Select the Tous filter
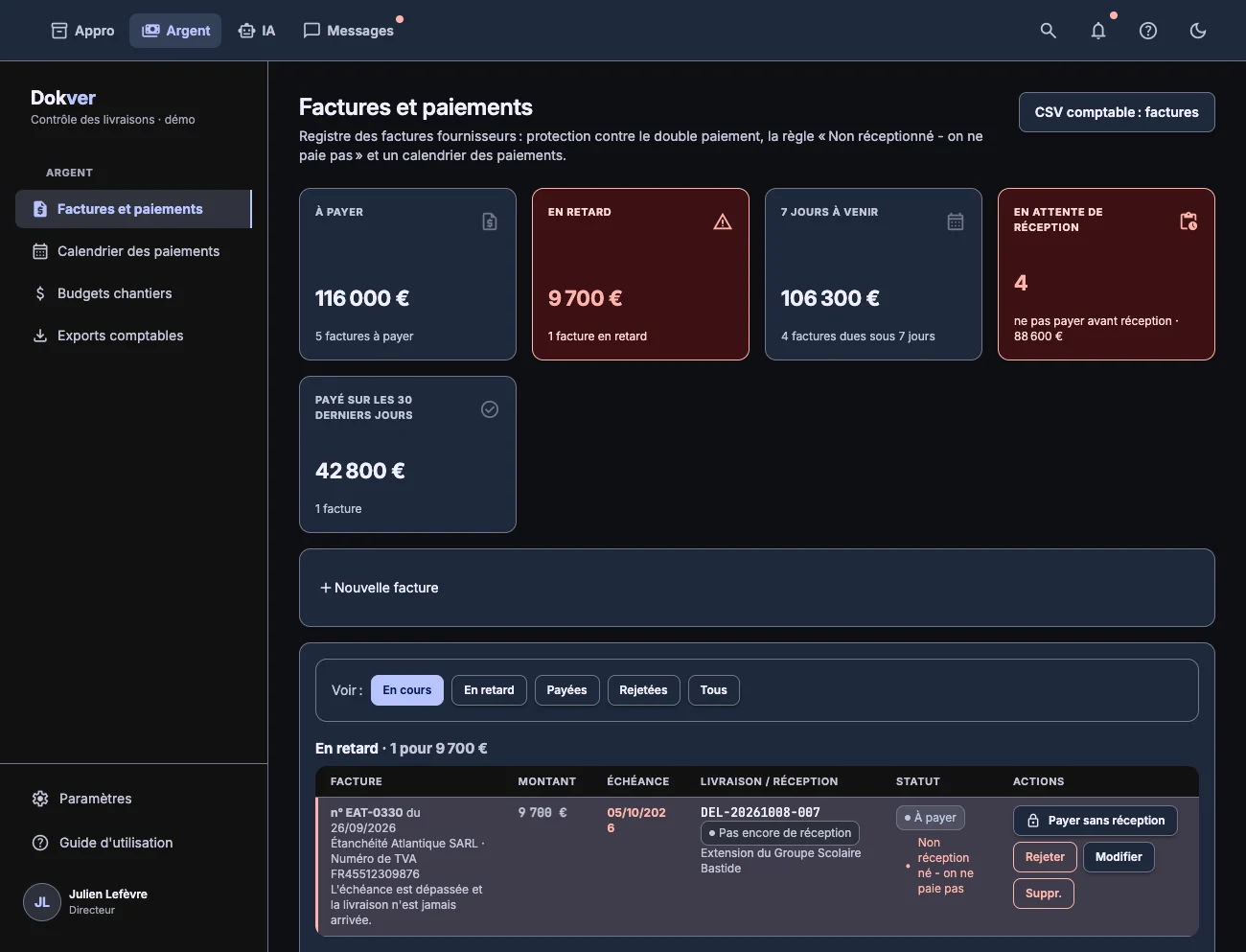The width and height of the screenshot is (1246, 952). 714,690
